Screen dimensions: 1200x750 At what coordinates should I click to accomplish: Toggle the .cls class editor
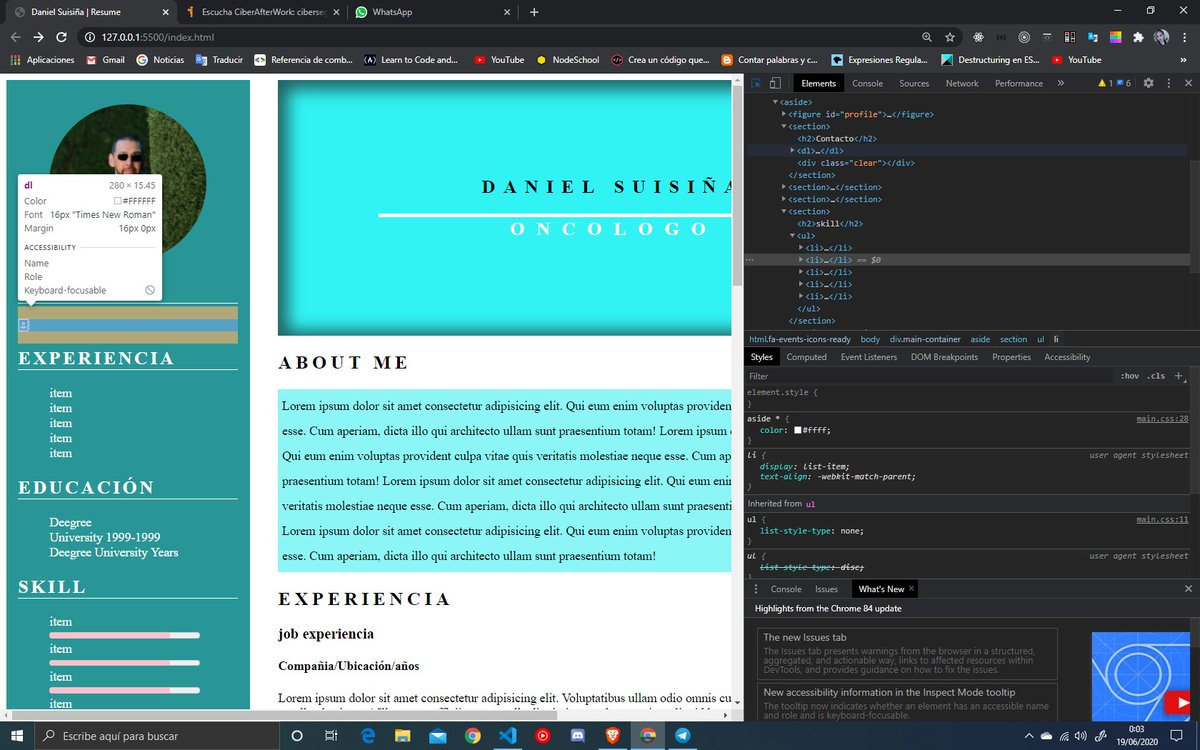tap(1157, 376)
